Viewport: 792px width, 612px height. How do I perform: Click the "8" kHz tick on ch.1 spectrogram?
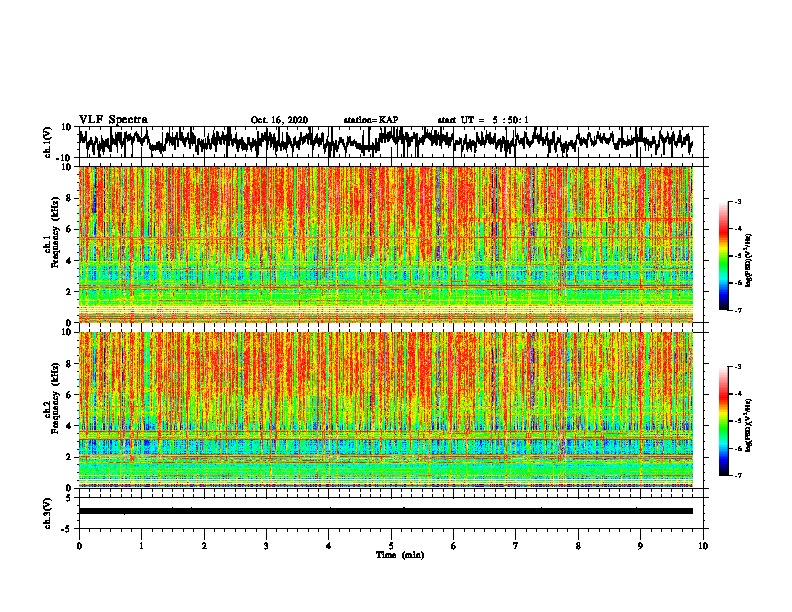pyautogui.click(x=69, y=198)
